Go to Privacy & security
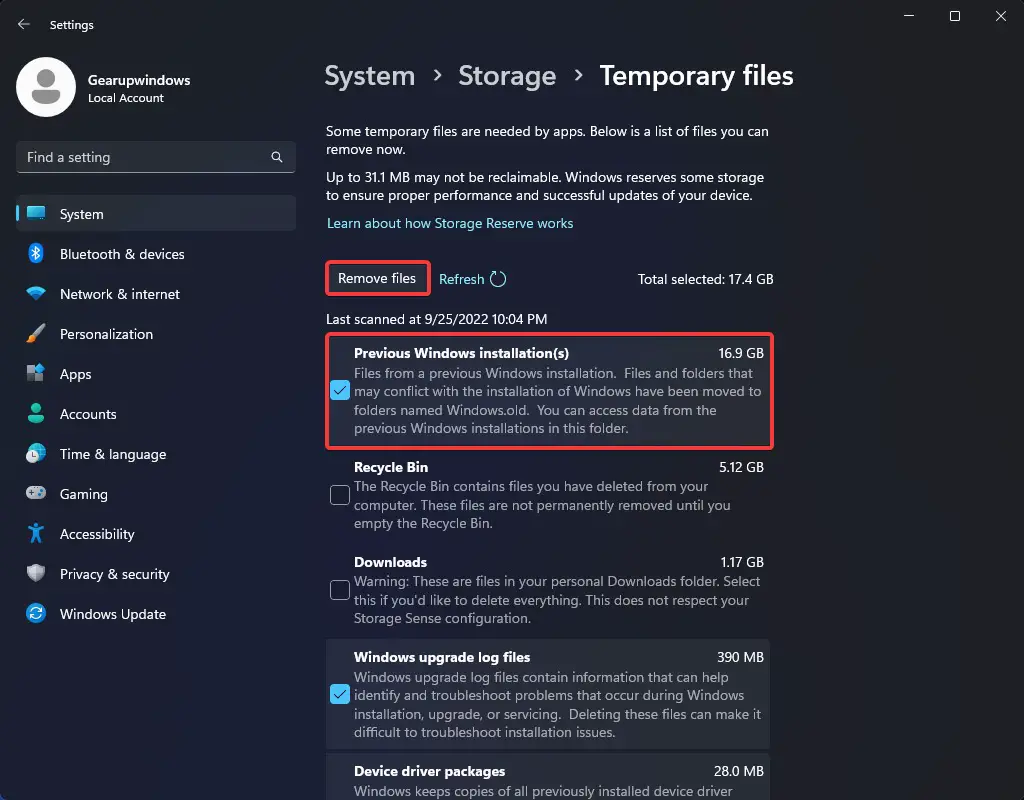This screenshot has height=800, width=1024. [x=114, y=574]
